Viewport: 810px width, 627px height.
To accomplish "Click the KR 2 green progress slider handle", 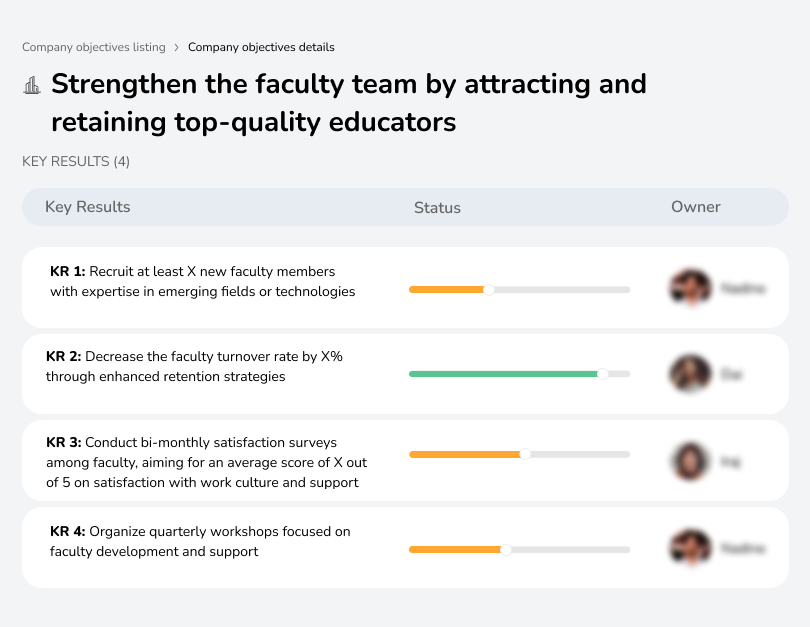I will coord(602,374).
